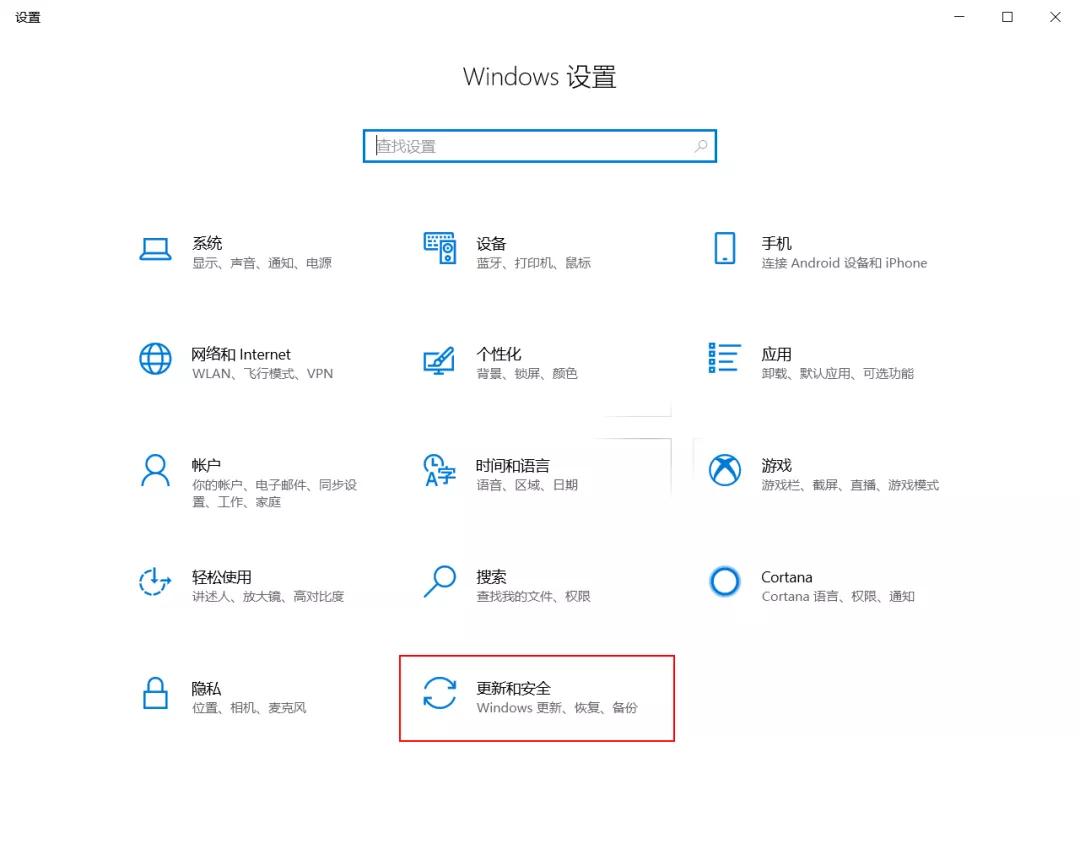The width and height of the screenshot is (1080, 844).
Task: Click the search magnifier in the search box
Action: [x=700, y=145]
